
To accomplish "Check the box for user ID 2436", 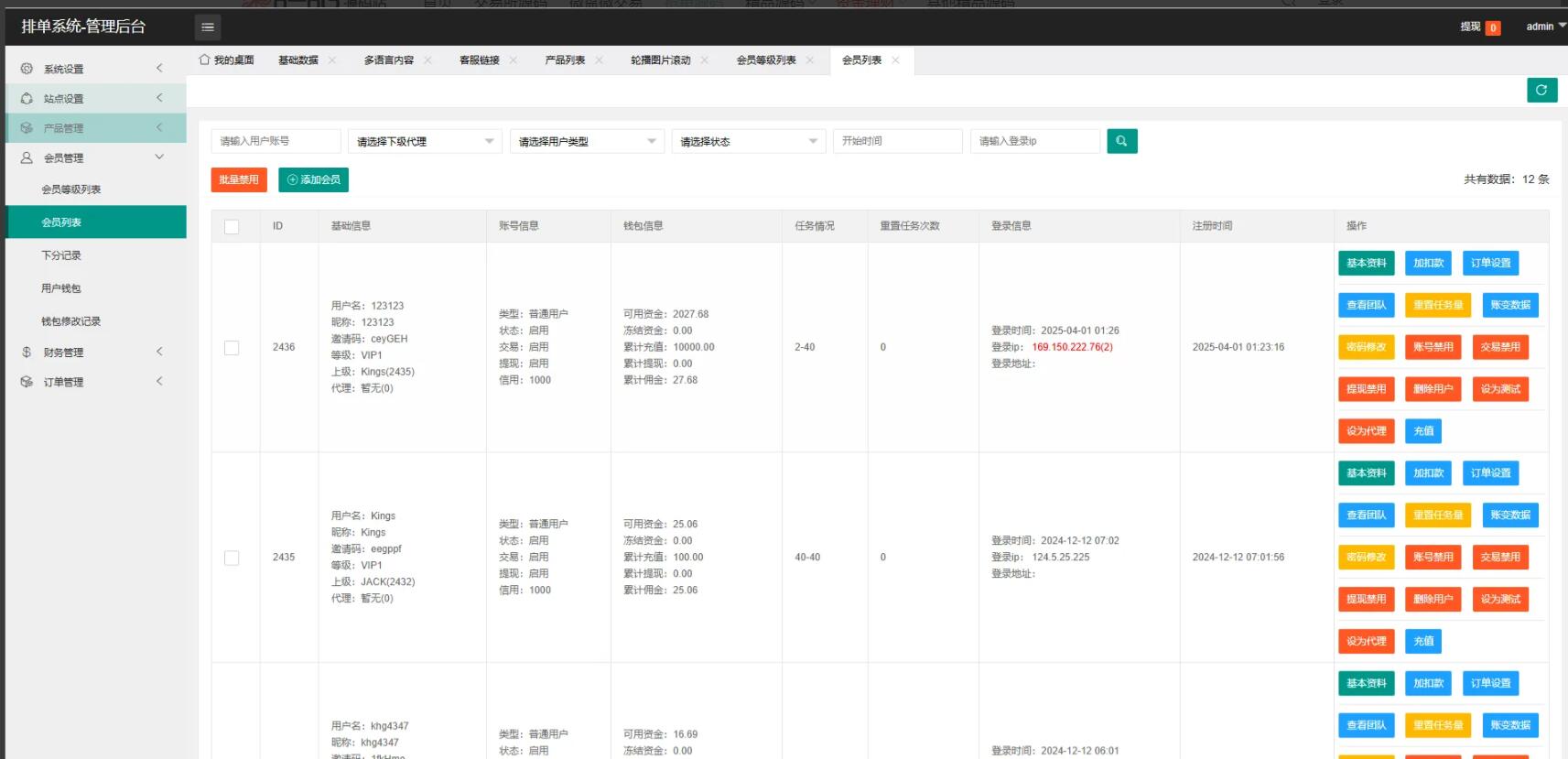I will (x=232, y=348).
